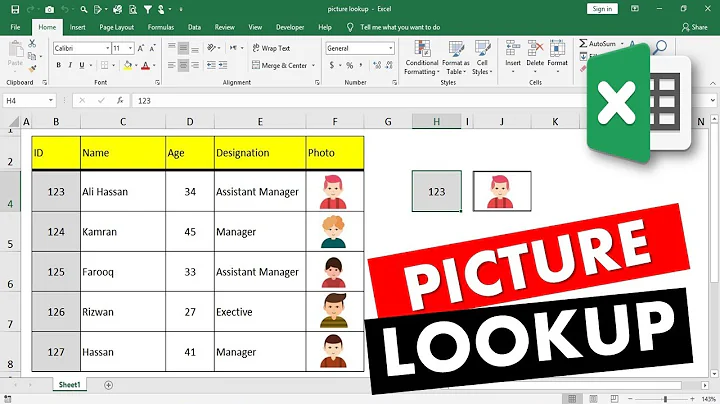Screen dimensions: 720x404
Task: Click the Ribbon Display Options icon
Action: 635,9
